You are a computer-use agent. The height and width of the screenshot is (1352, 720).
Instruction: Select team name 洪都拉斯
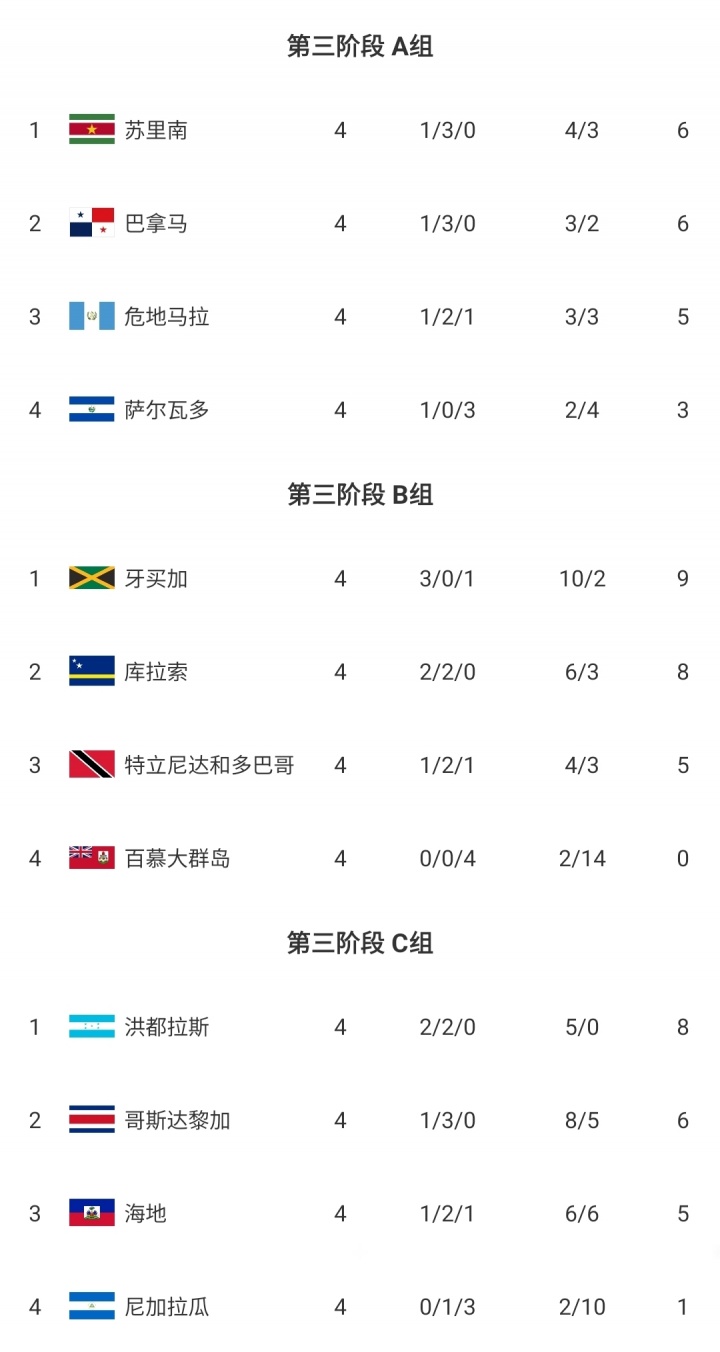click(167, 1027)
